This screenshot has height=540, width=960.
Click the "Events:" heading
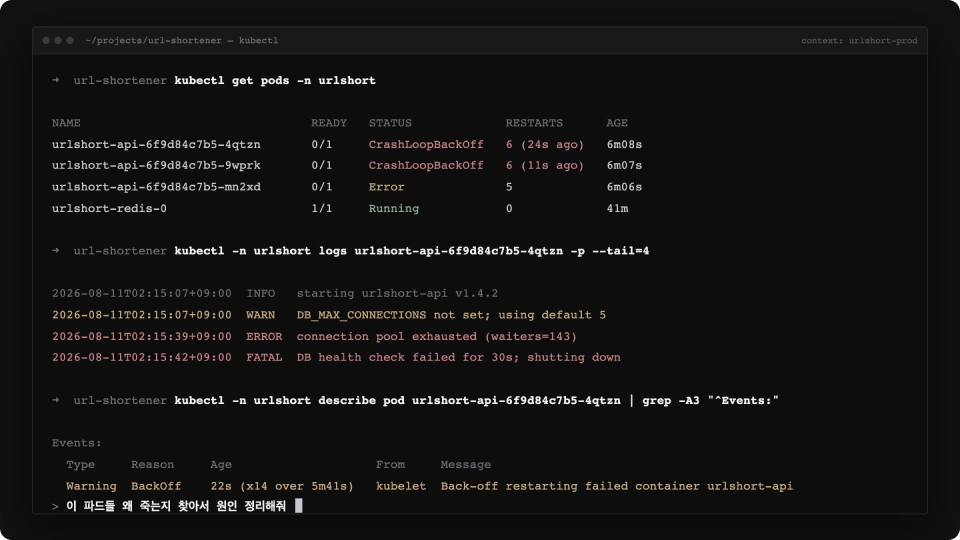tap(77, 443)
